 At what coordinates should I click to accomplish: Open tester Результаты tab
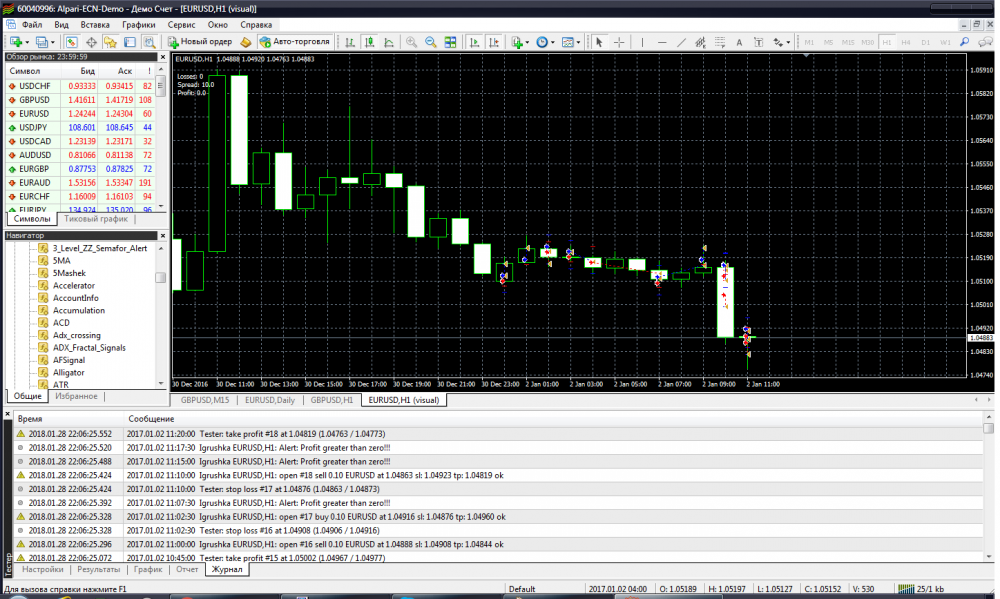pyautogui.click(x=98, y=569)
